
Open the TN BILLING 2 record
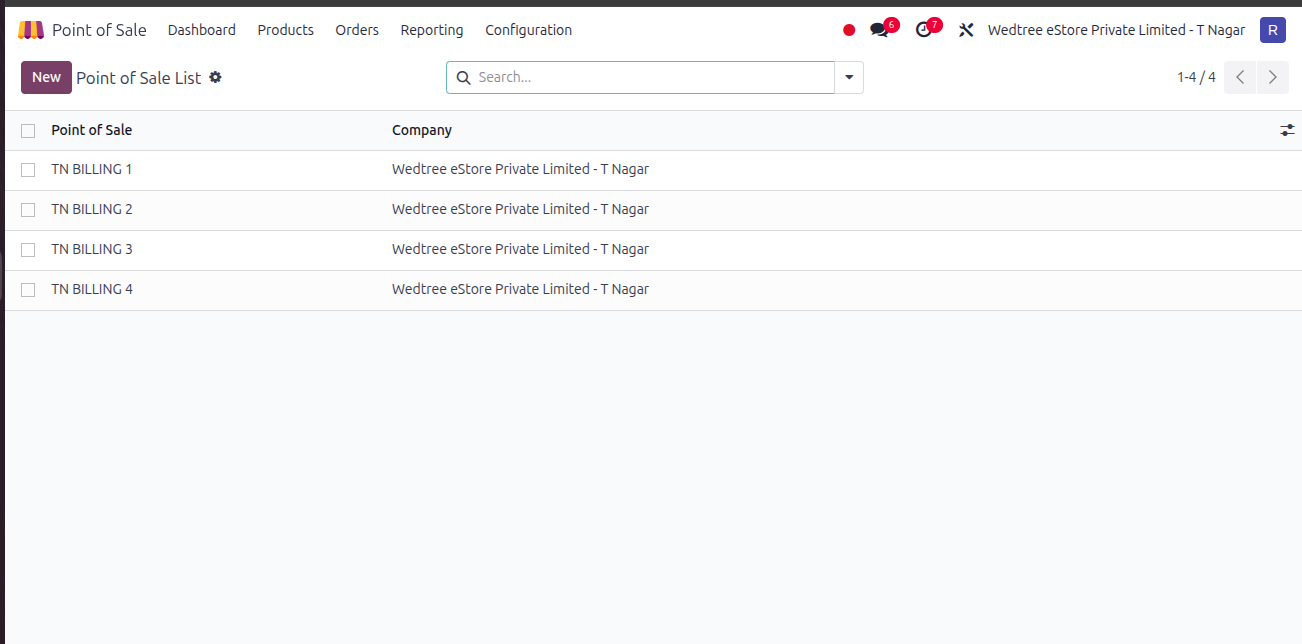point(92,209)
